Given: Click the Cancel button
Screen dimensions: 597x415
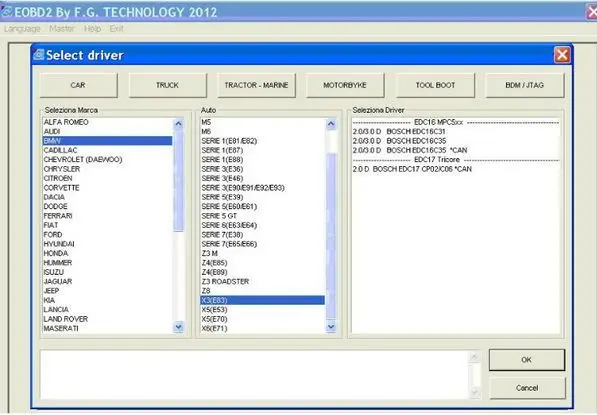Looking at the screenshot, I should [x=527, y=388].
